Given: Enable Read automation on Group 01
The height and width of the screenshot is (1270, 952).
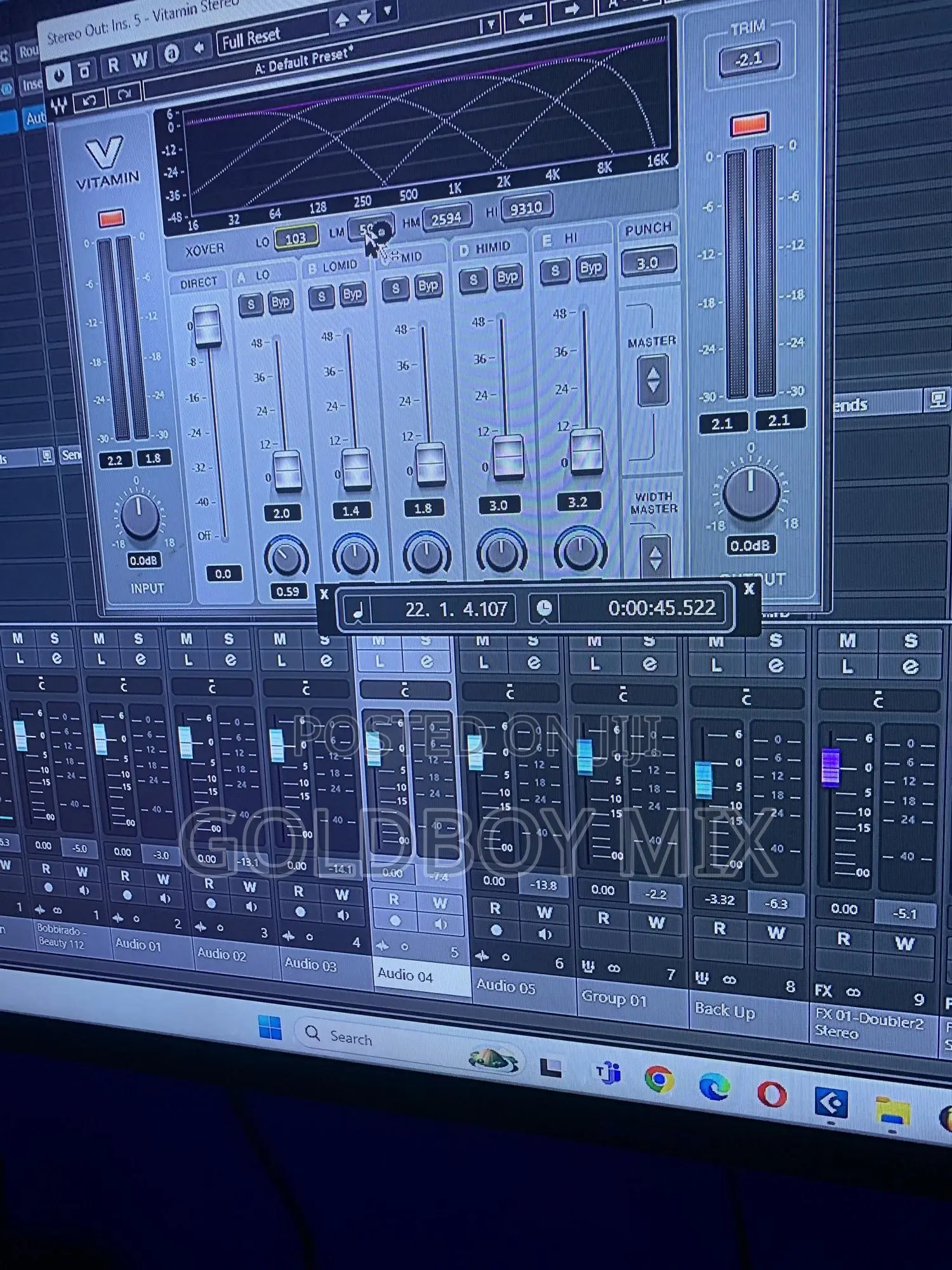Looking at the screenshot, I should pos(603,918).
